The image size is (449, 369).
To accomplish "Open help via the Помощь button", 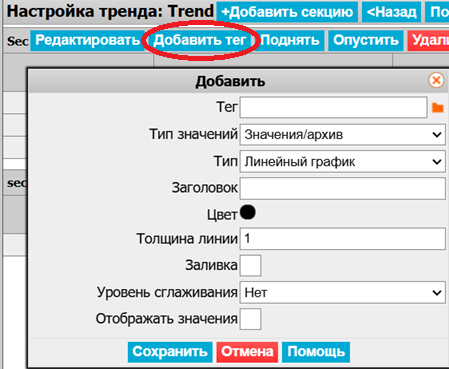I will (316, 352).
